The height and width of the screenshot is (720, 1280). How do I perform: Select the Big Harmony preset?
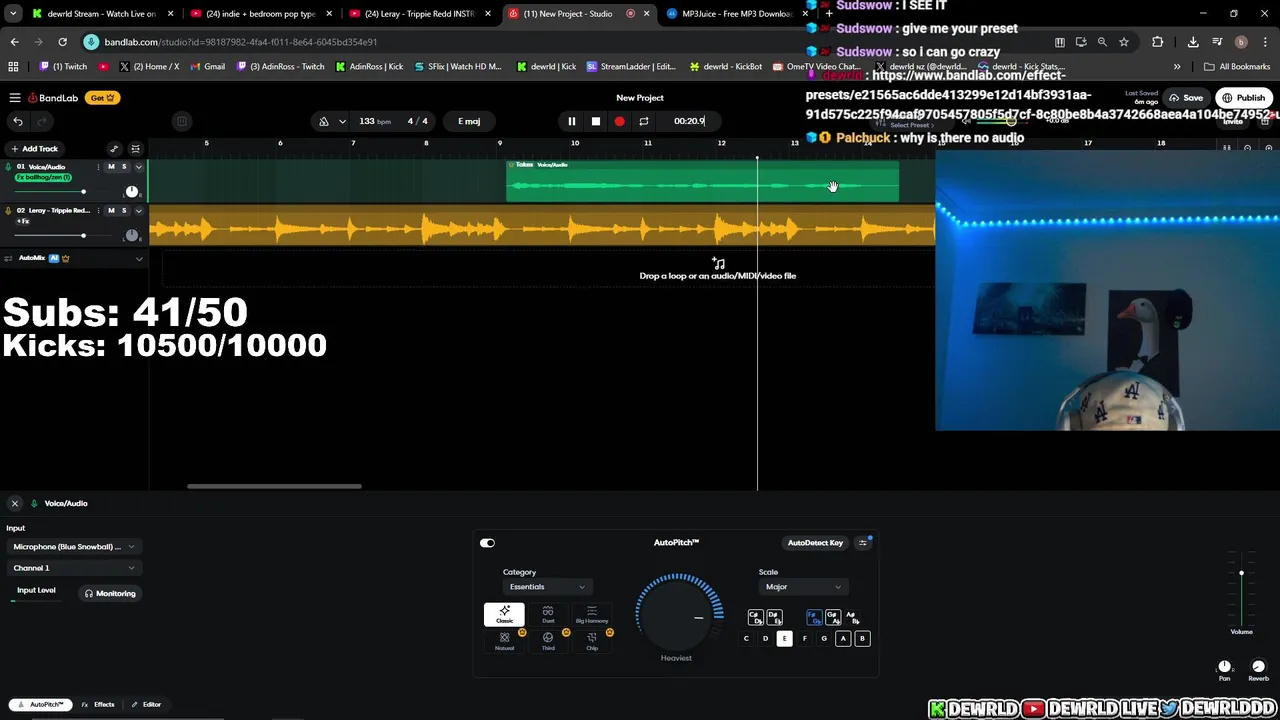click(x=592, y=614)
